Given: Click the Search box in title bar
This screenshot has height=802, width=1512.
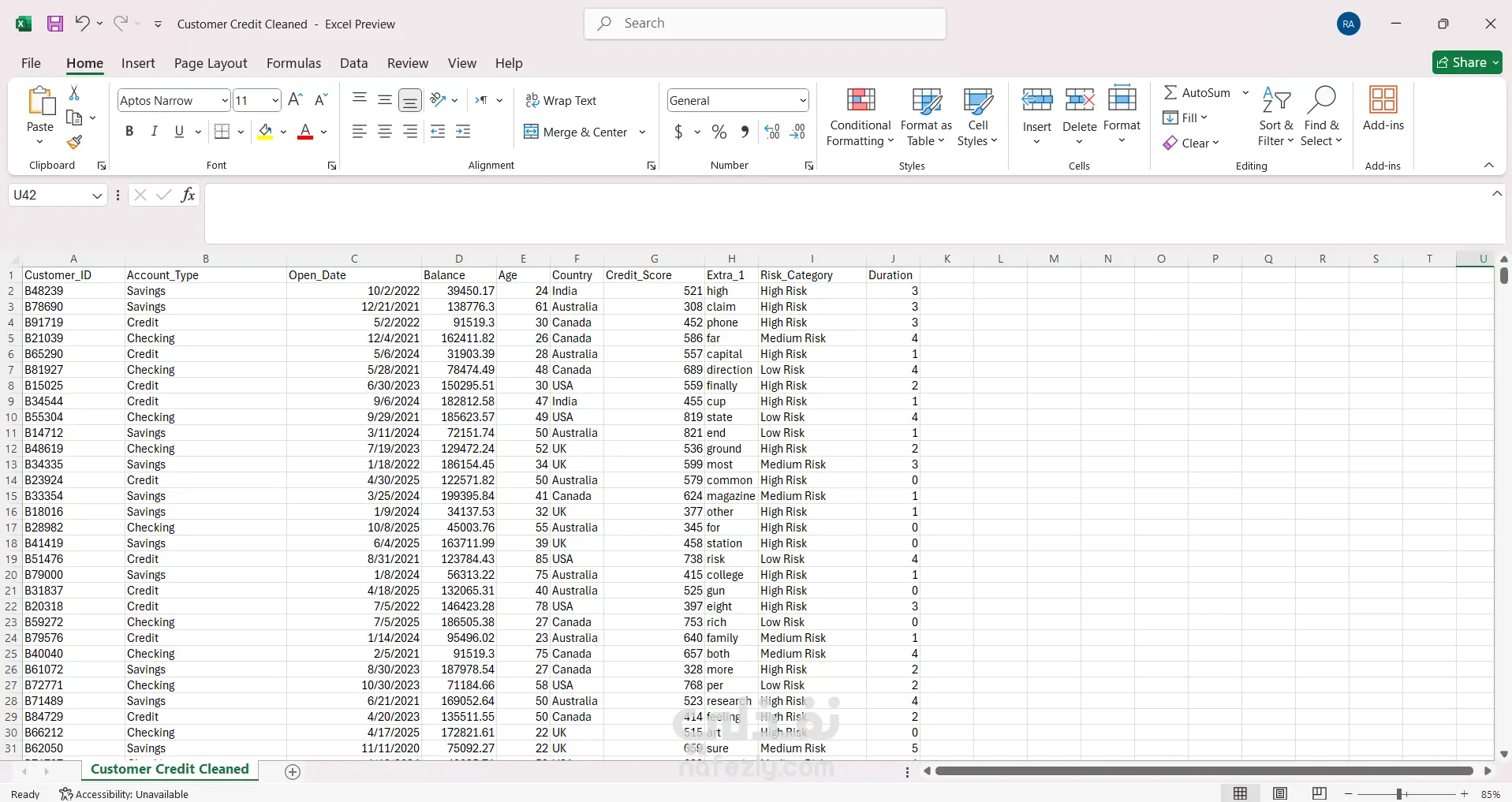Looking at the screenshot, I should click(765, 24).
